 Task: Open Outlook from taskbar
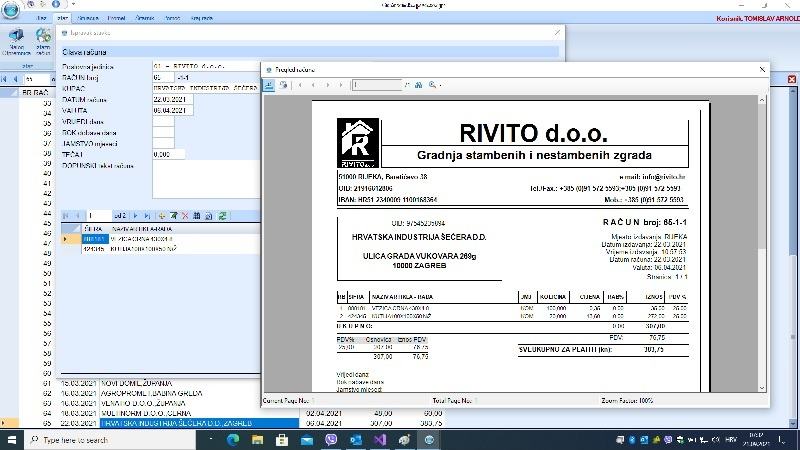(355, 440)
